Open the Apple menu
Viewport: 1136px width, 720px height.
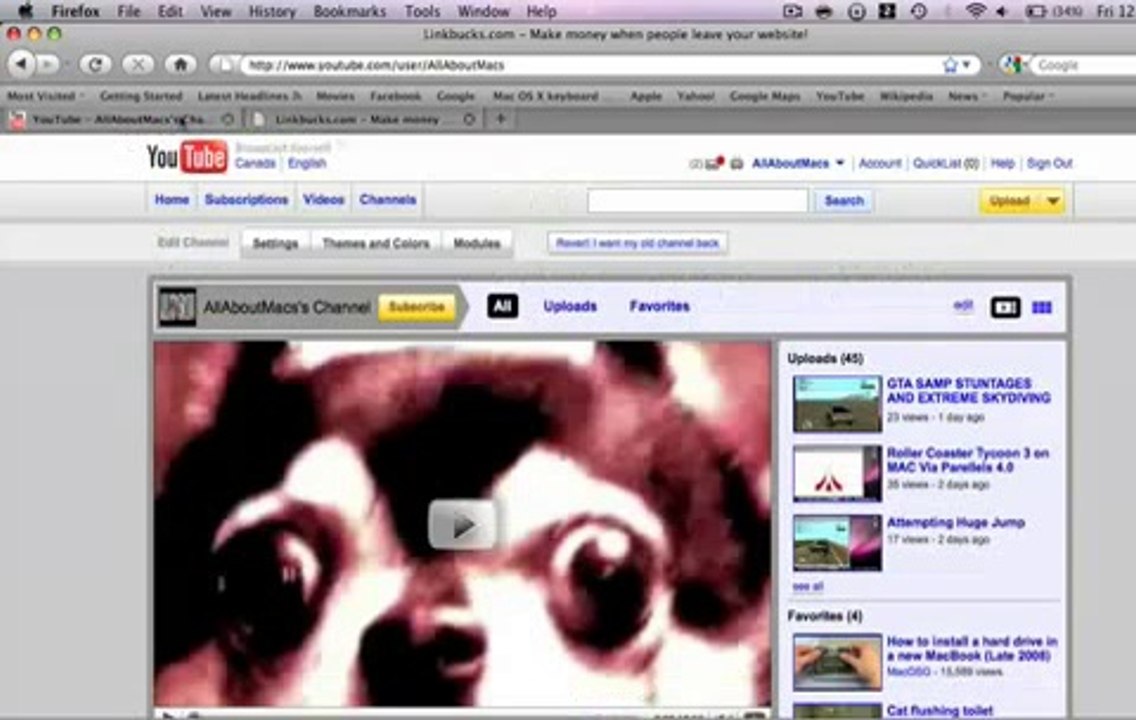coord(25,11)
